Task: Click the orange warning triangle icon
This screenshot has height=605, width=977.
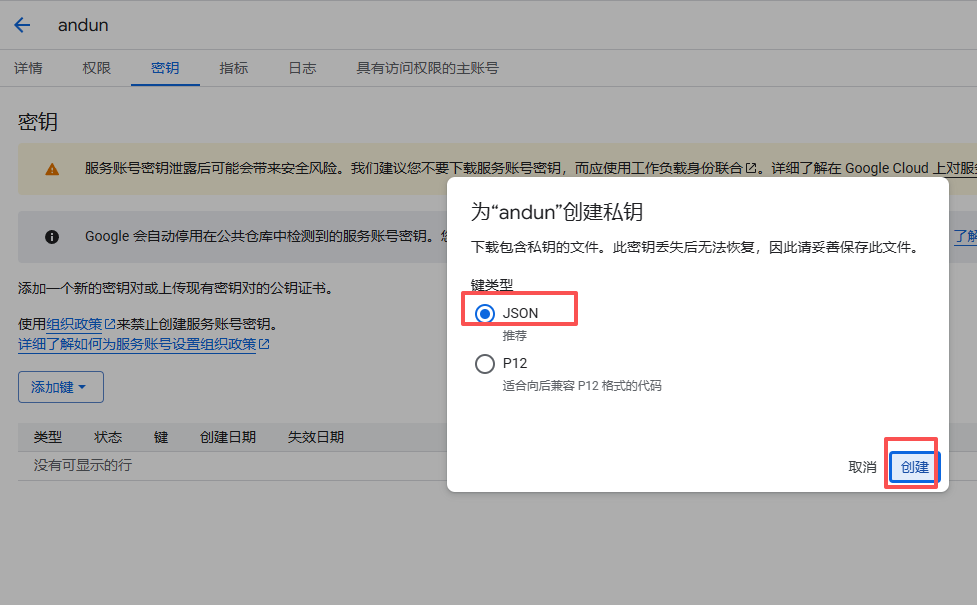Action: (52, 169)
